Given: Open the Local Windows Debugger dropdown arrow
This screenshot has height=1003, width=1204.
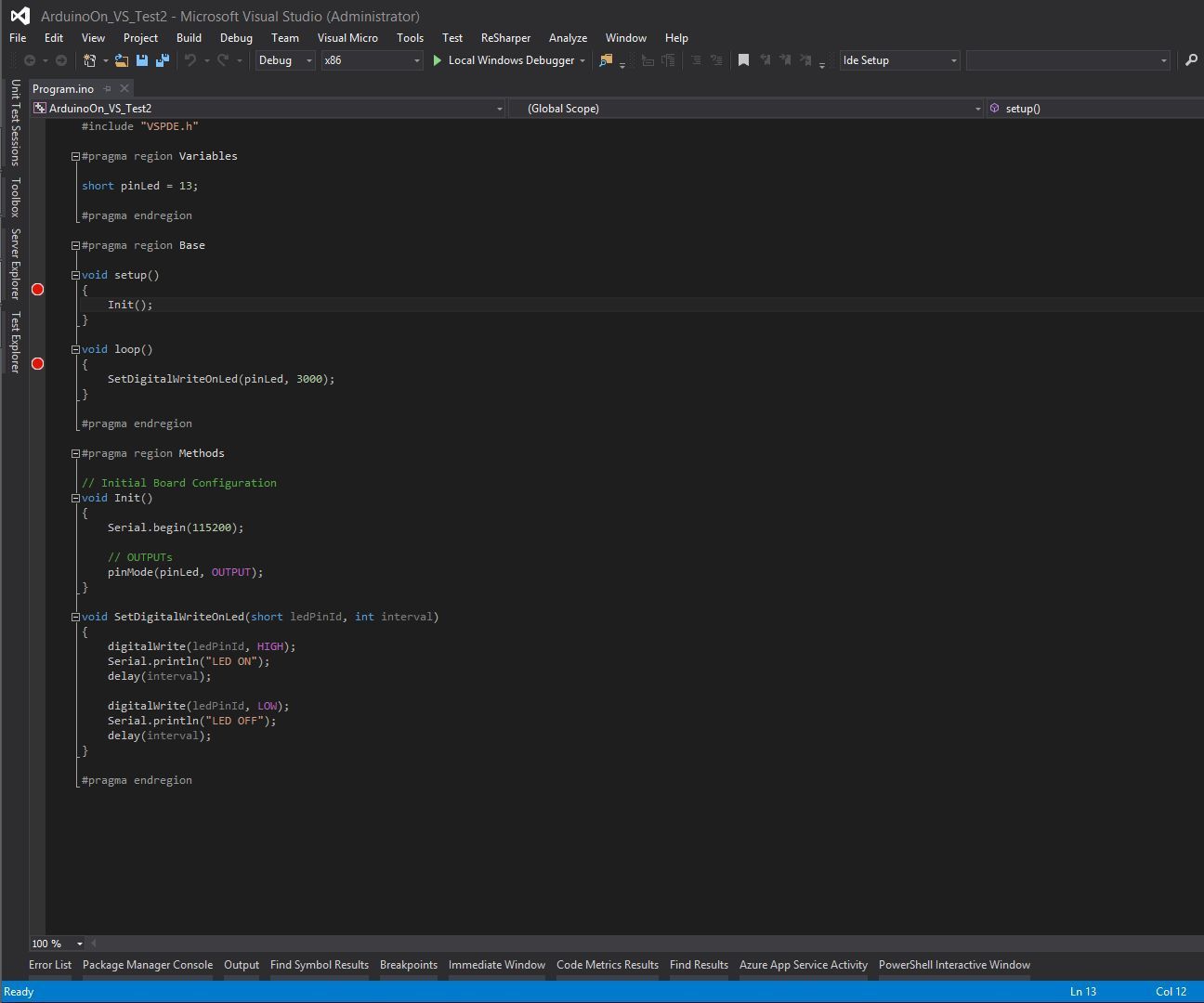Looking at the screenshot, I should point(582,60).
